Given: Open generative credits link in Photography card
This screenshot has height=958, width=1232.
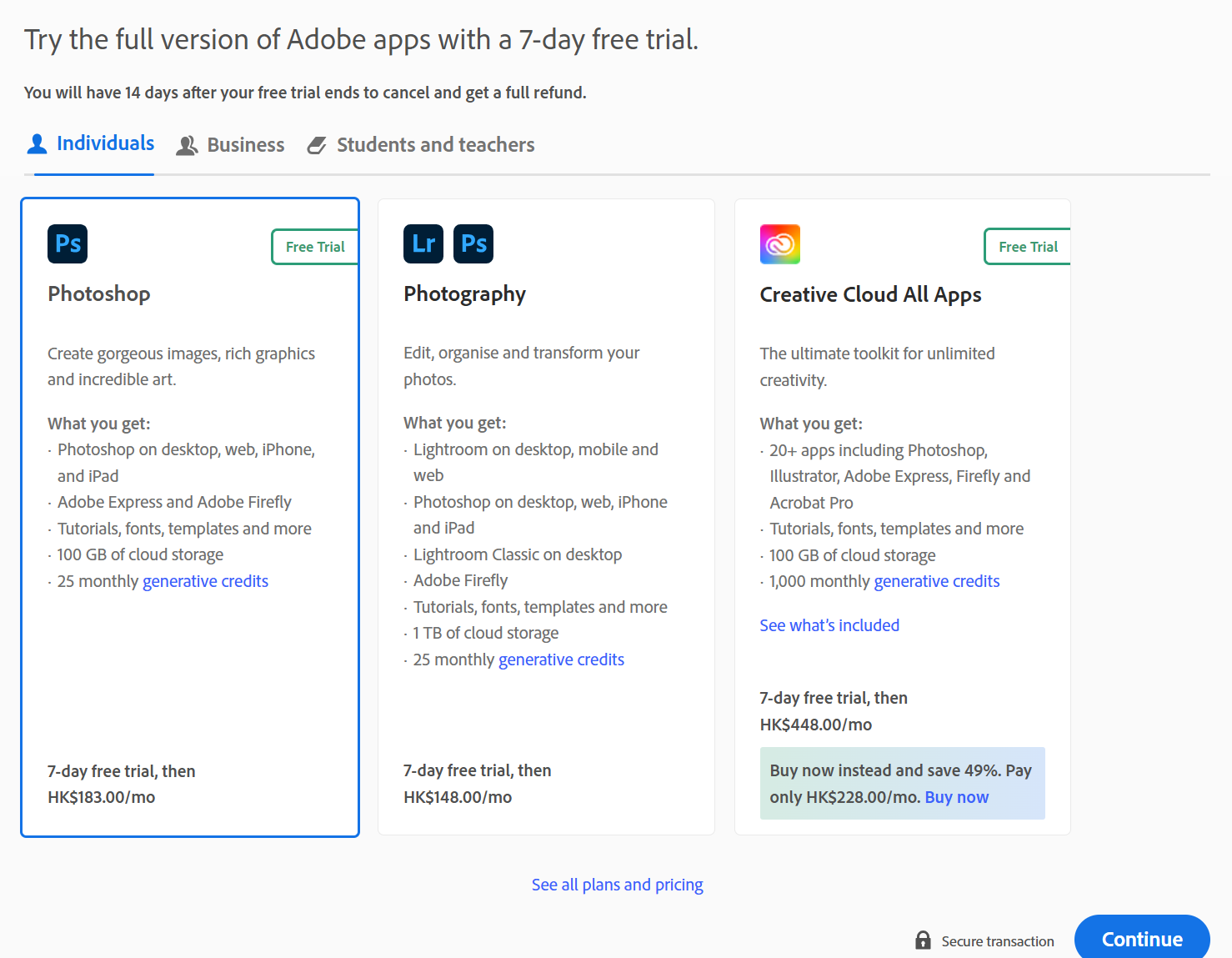Looking at the screenshot, I should (561, 660).
